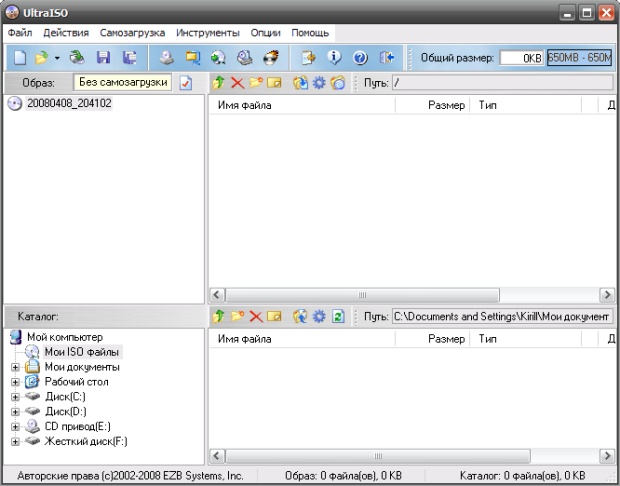The width and height of the screenshot is (620, 486).
Task: Click the image properties icon beside Без самозагрузки
Action: (x=186, y=83)
